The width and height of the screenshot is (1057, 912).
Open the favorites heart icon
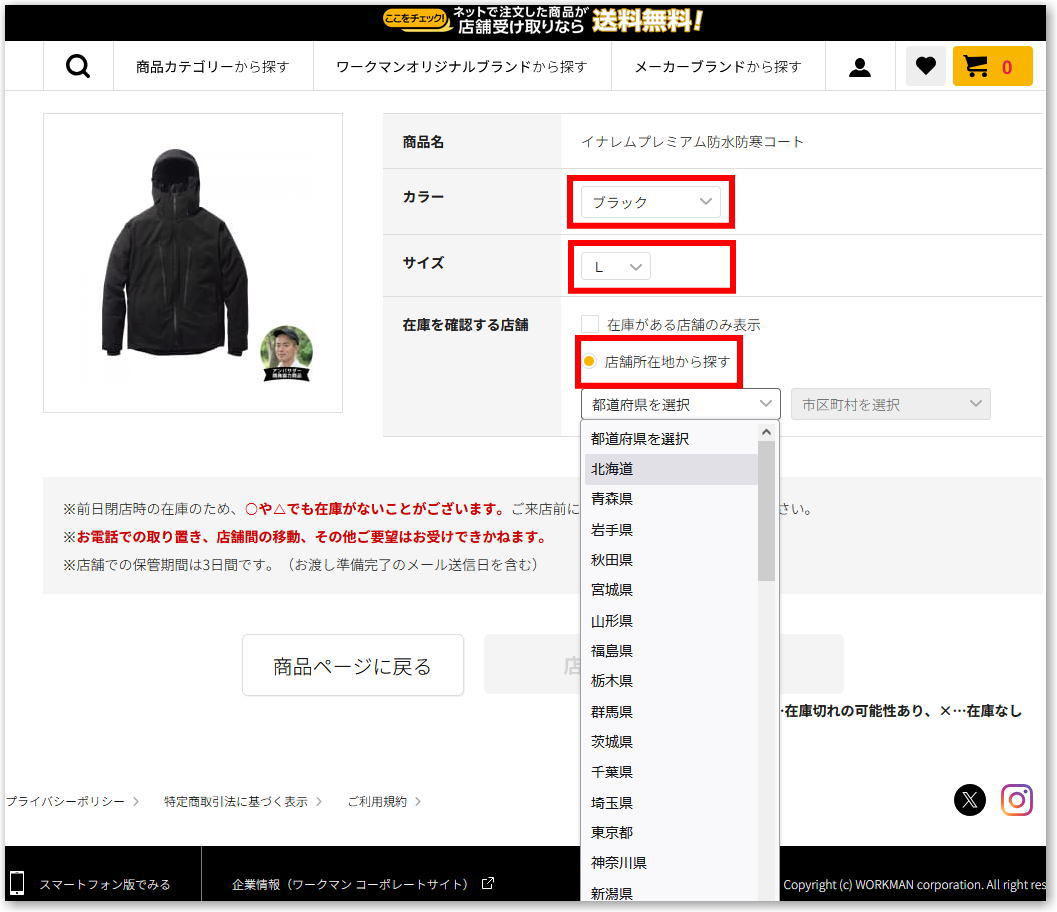[926, 66]
